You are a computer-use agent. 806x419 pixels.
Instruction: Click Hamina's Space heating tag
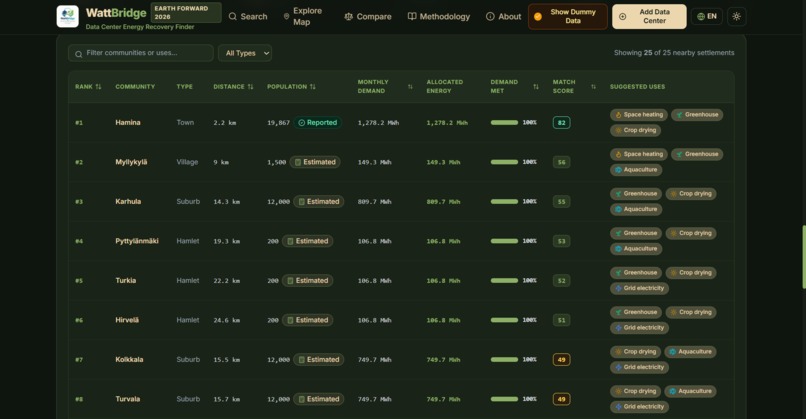(x=638, y=115)
